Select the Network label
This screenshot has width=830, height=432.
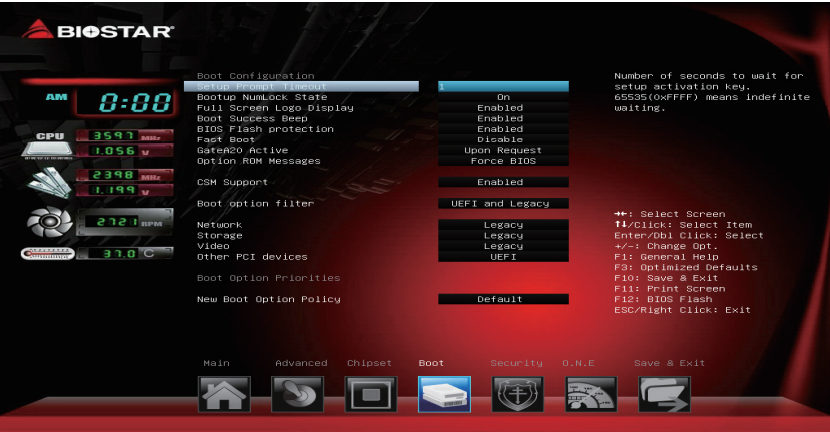pyautogui.click(x=219, y=224)
